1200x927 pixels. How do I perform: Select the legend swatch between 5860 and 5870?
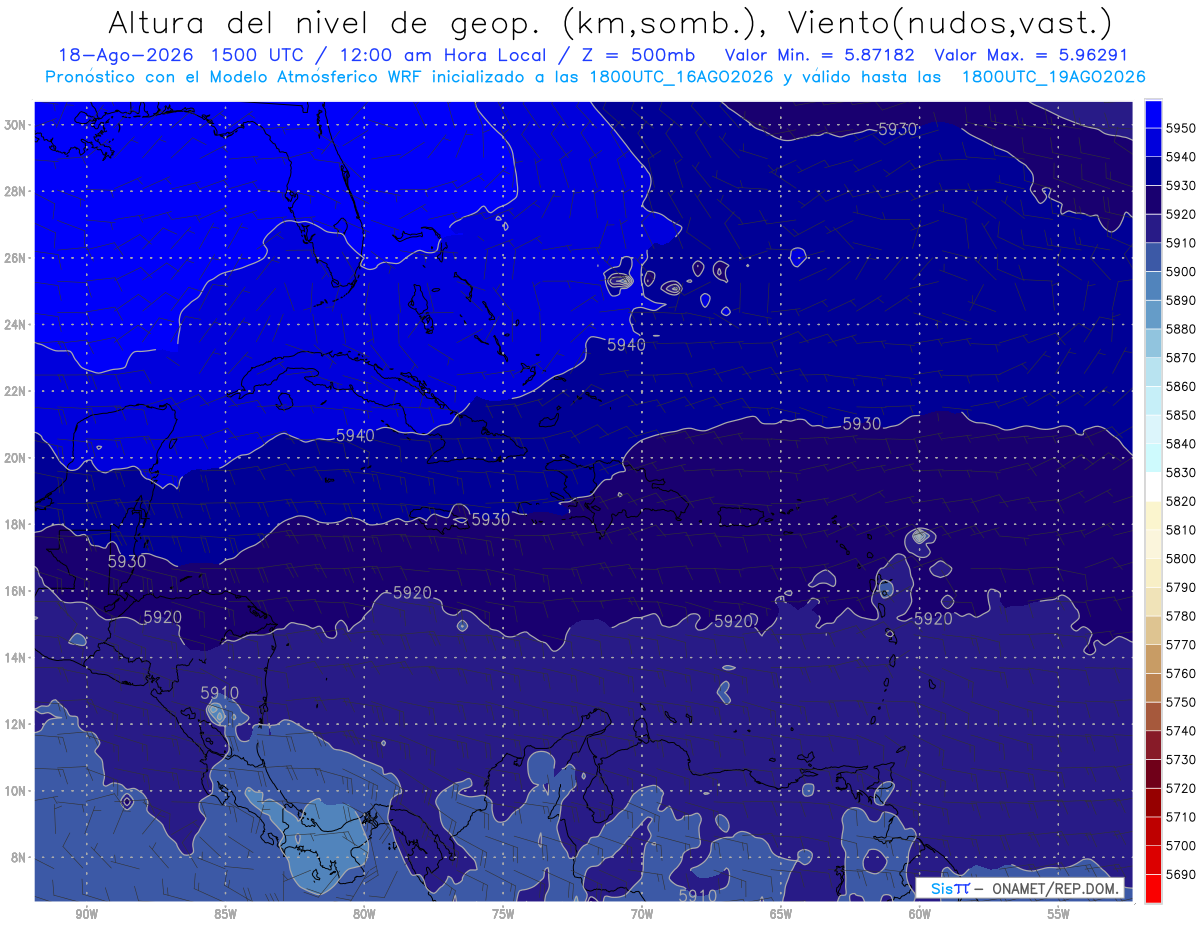(x=1153, y=372)
